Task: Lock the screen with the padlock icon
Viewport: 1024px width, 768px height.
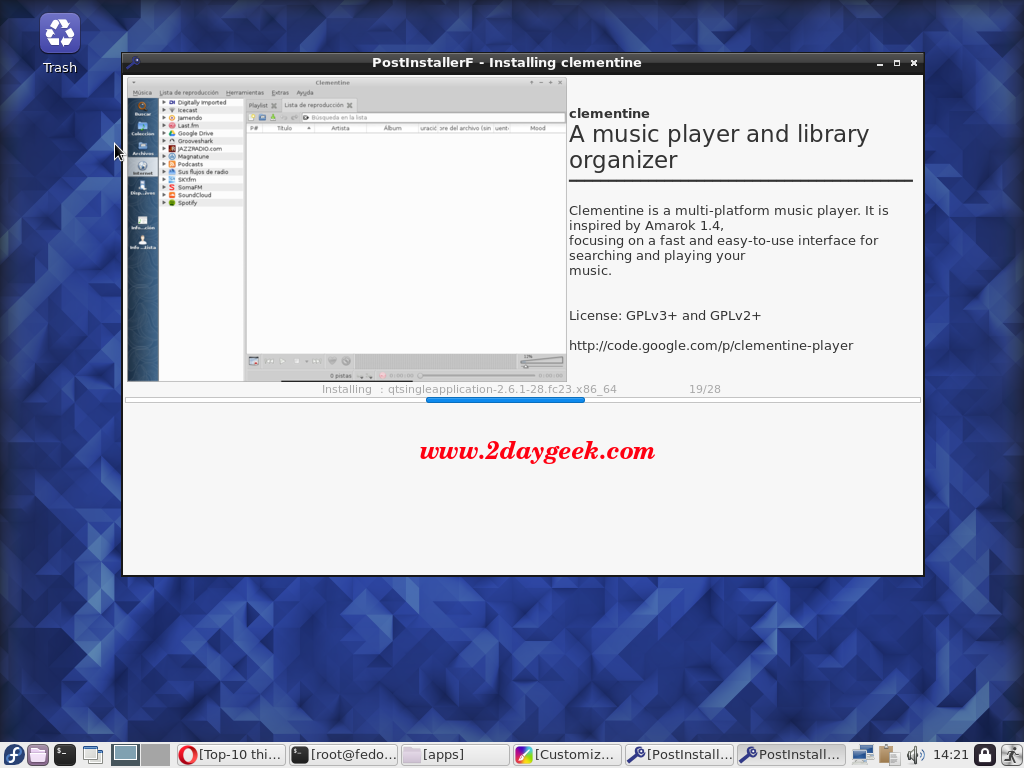Action: (x=985, y=755)
